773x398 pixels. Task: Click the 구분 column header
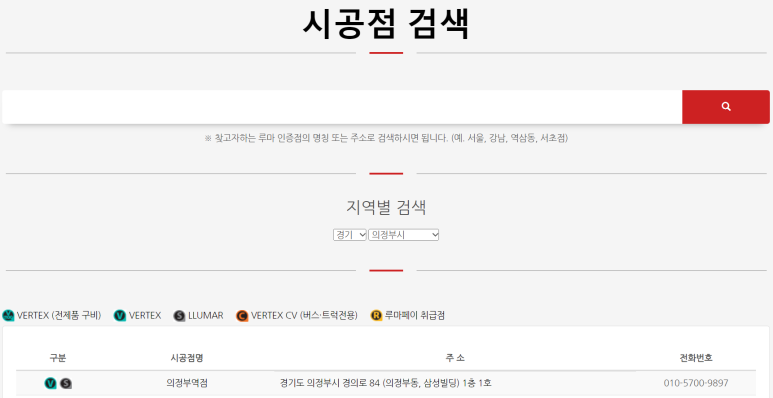(58, 358)
